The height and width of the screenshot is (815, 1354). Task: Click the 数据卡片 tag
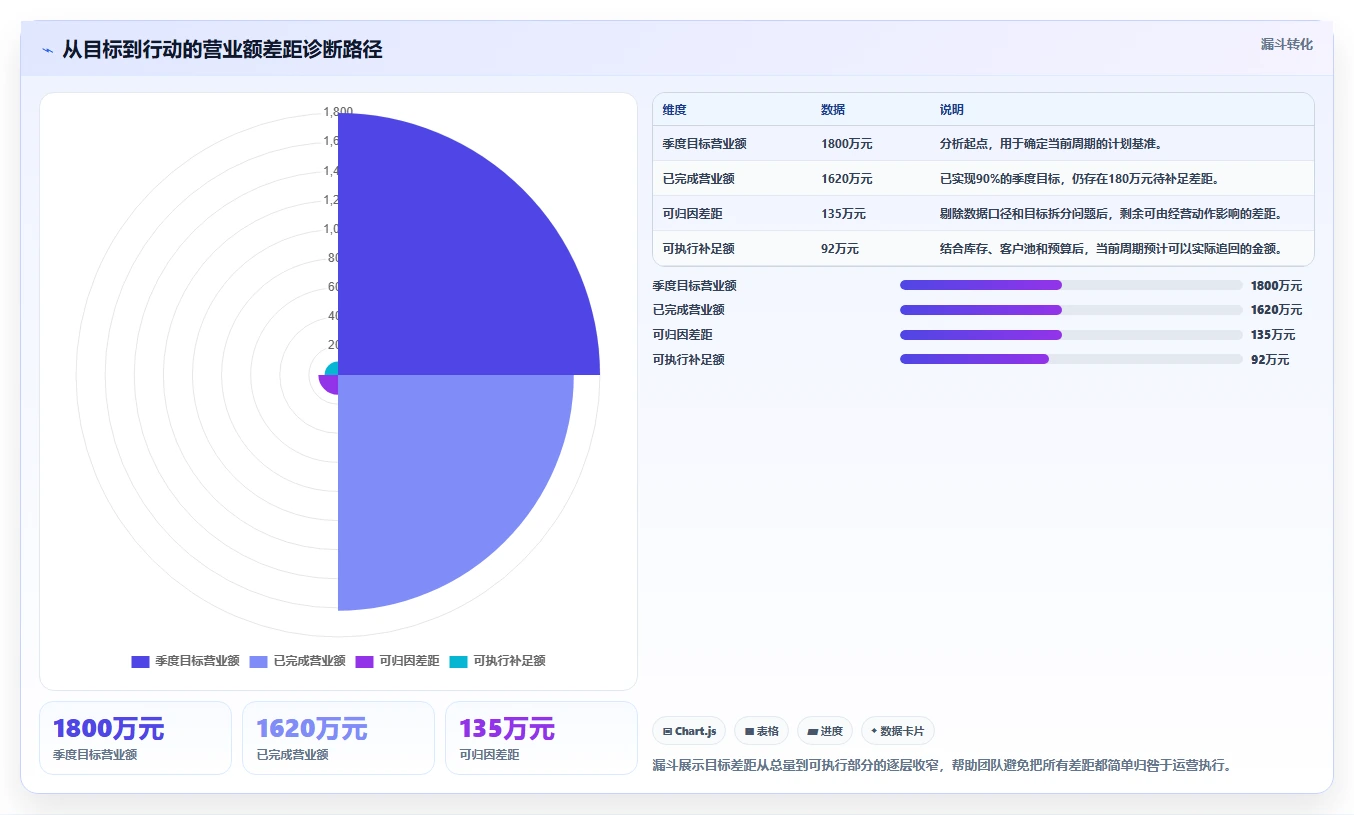898,731
